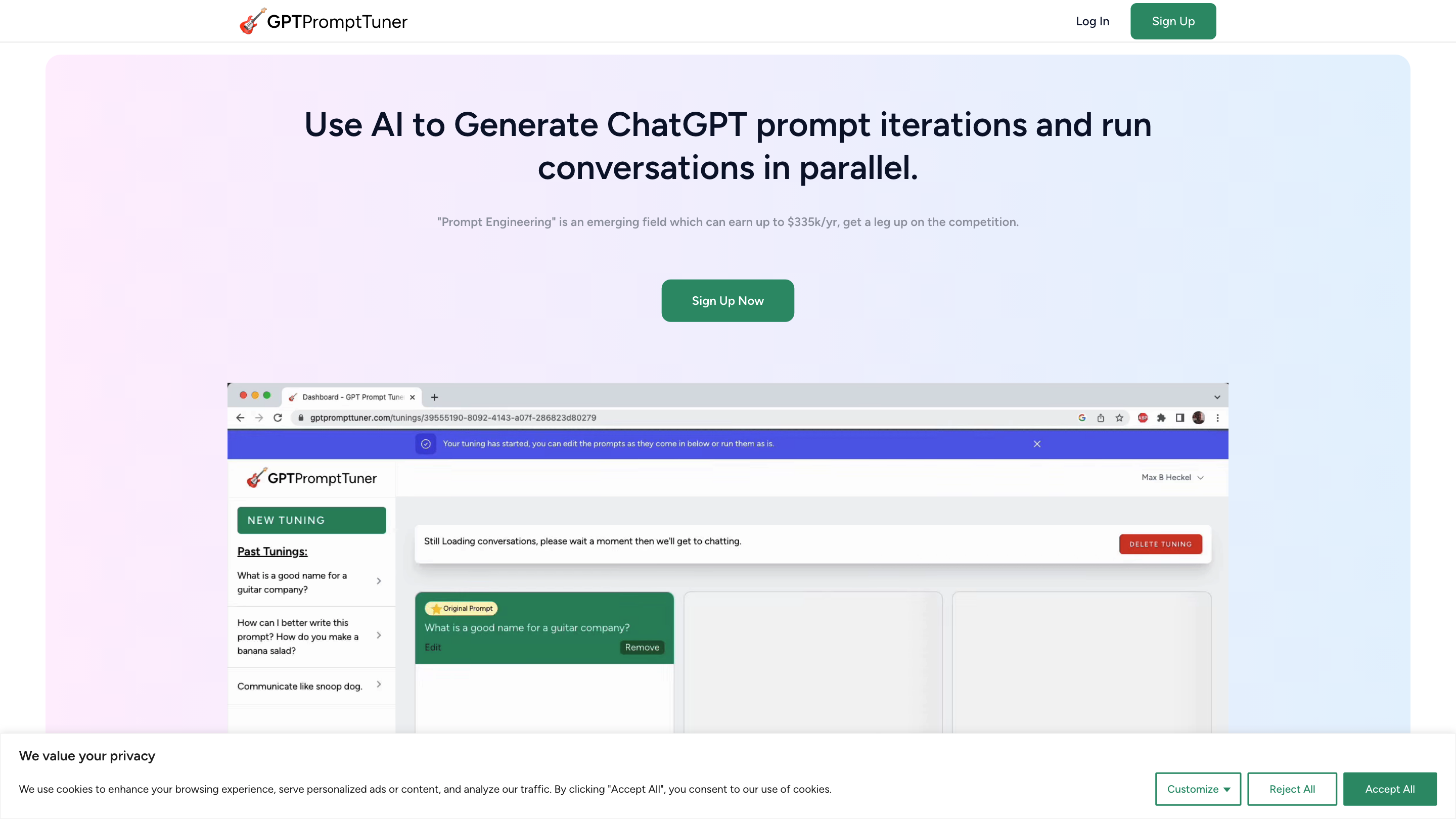Image resolution: width=1456 pixels, height=819 pixels.
Task: Expand the guitar company tuning chevron
Action: pyautogui.click(x=379, y=581)
